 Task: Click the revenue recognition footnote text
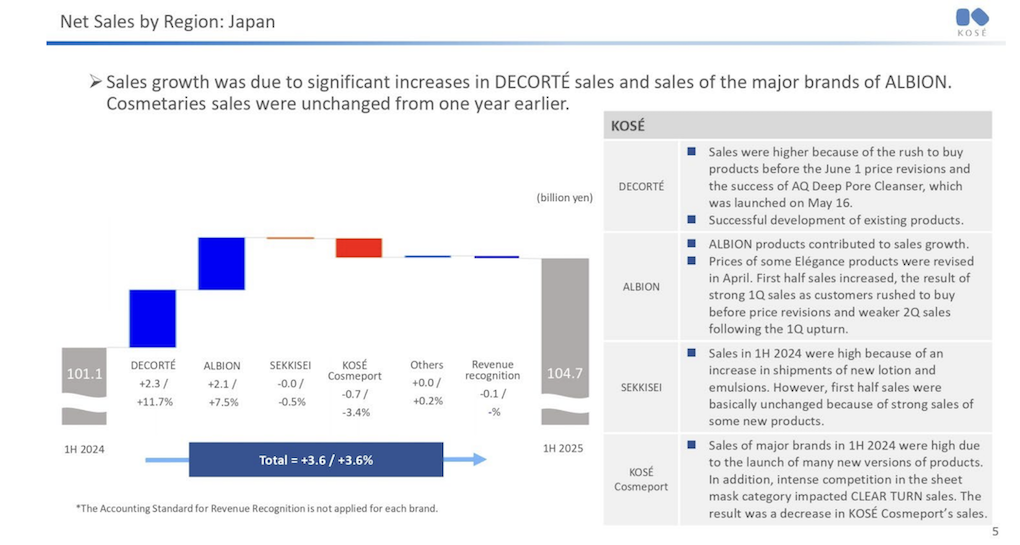(x=257, y=509)
